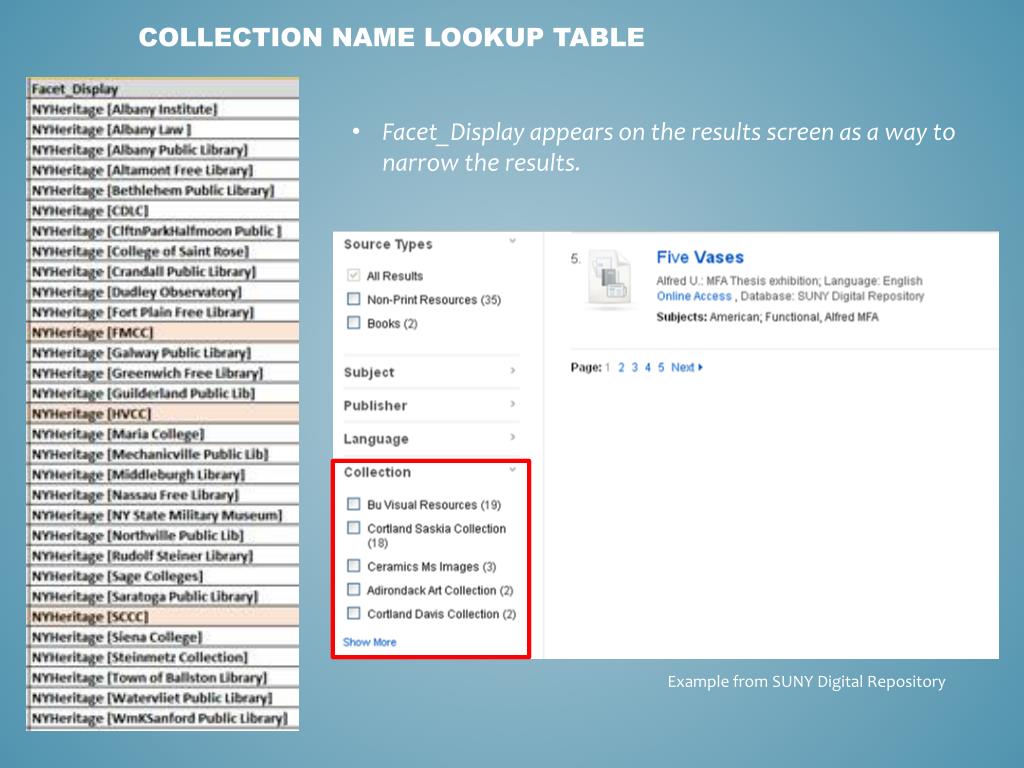Click the Five Vases document icon
Image resolution: width=1024 pixels, height=768 pixels.
tap(609, 278)
